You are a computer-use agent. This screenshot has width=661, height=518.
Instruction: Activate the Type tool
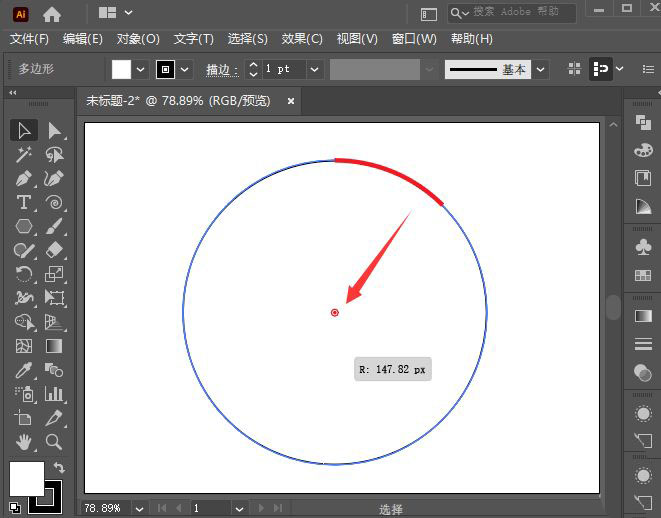24,203
